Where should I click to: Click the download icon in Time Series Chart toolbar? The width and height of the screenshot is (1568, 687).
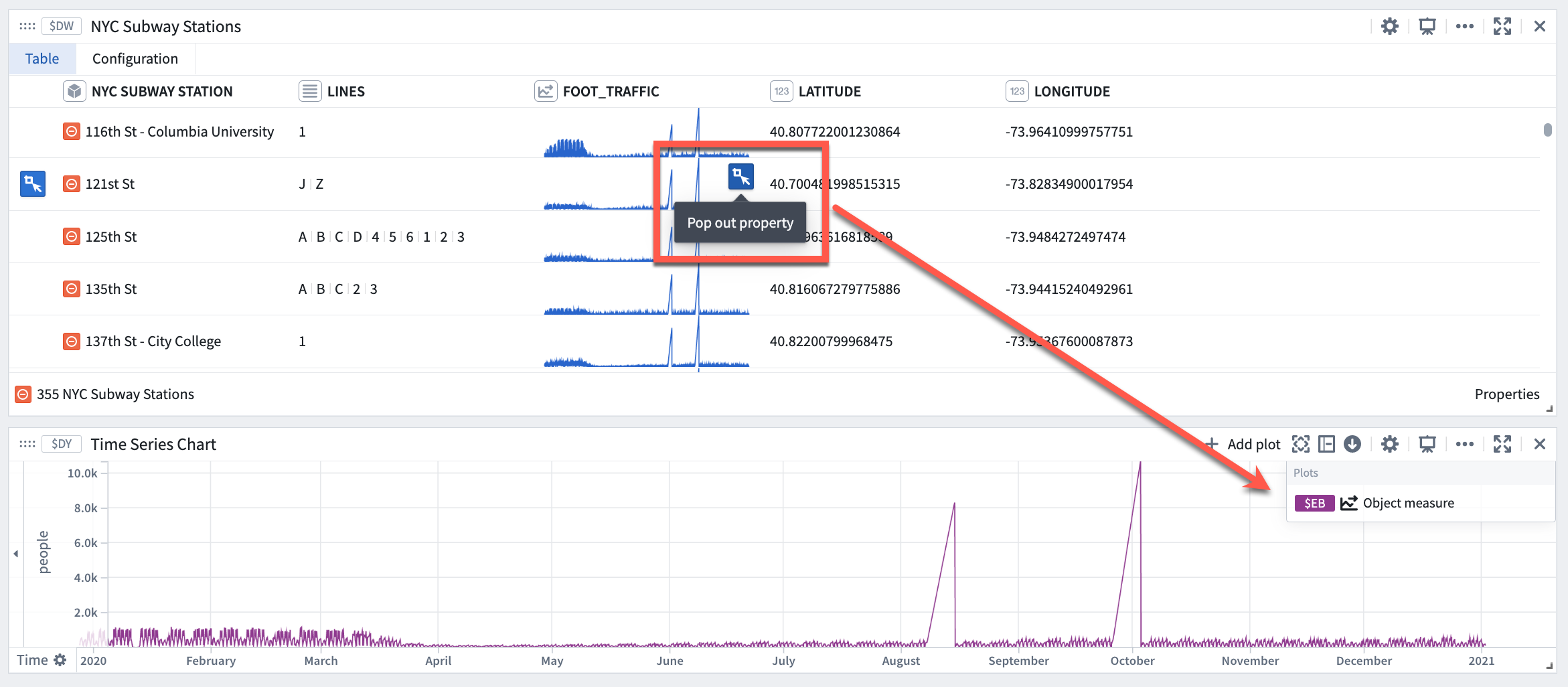pos(1352,444)
